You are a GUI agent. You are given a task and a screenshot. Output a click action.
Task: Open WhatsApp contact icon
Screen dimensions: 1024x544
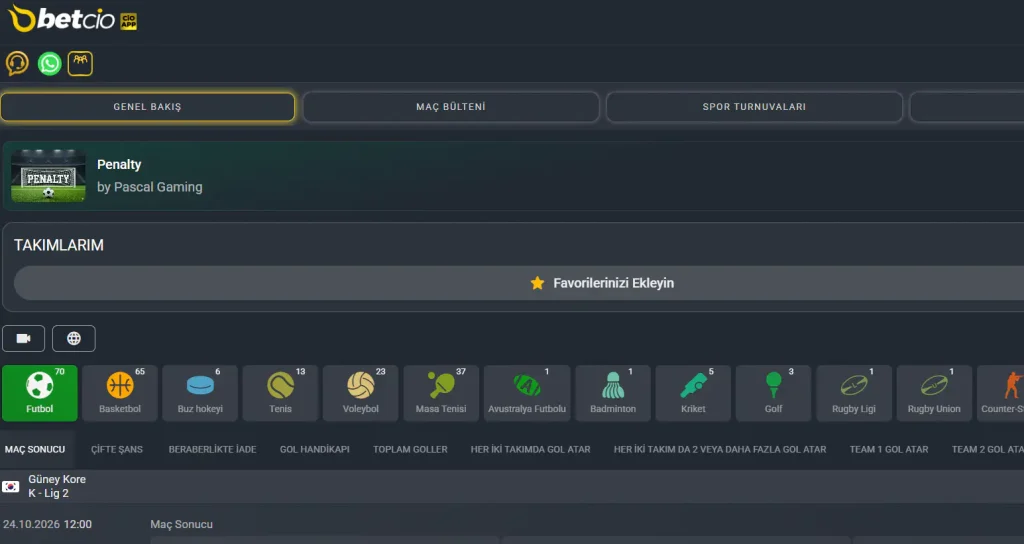coord(50,63)
